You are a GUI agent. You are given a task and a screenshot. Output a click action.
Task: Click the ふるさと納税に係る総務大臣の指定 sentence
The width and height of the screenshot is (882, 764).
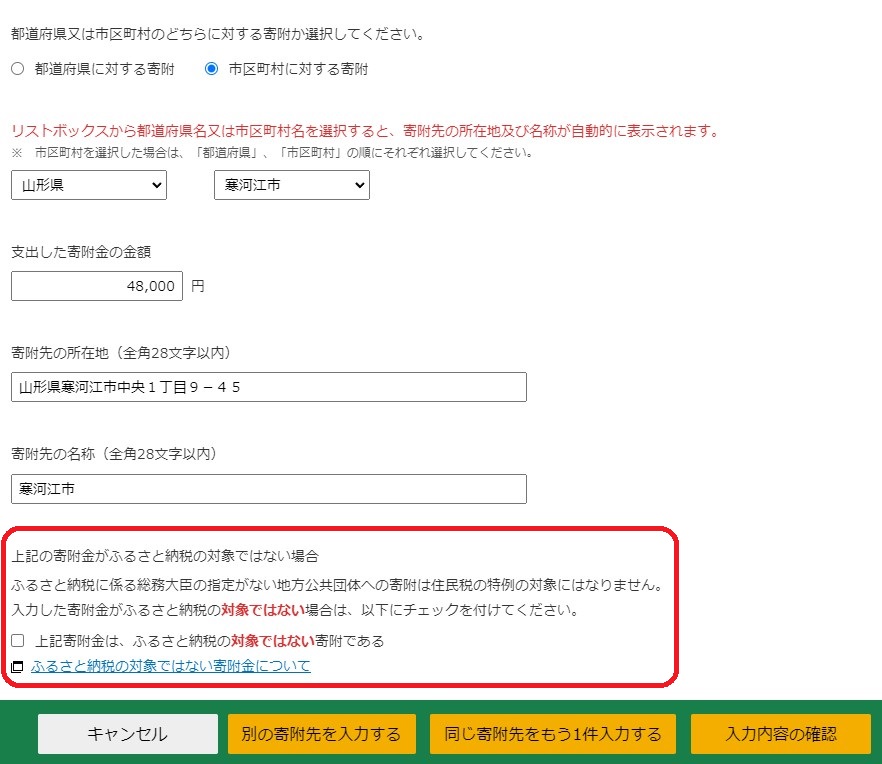(x=338, y=585)
